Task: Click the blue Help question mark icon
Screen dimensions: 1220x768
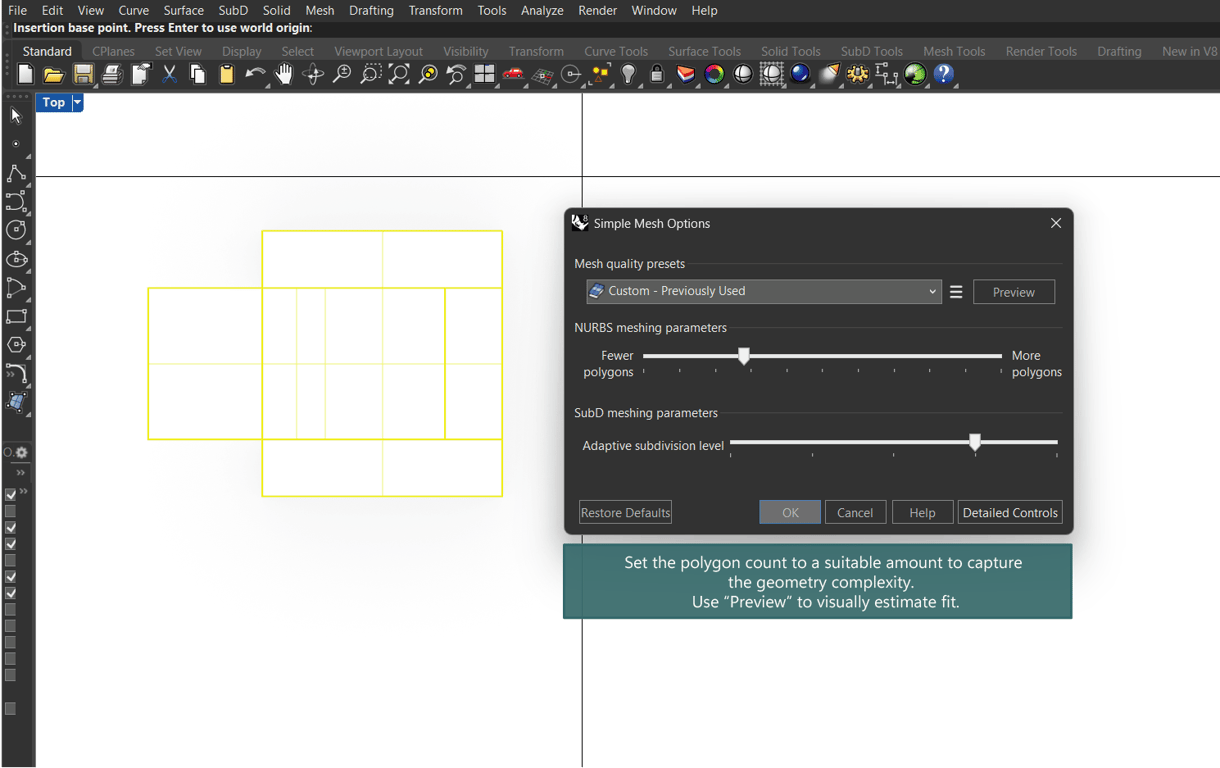Action: pyautogui.click(x=943, y=74)
